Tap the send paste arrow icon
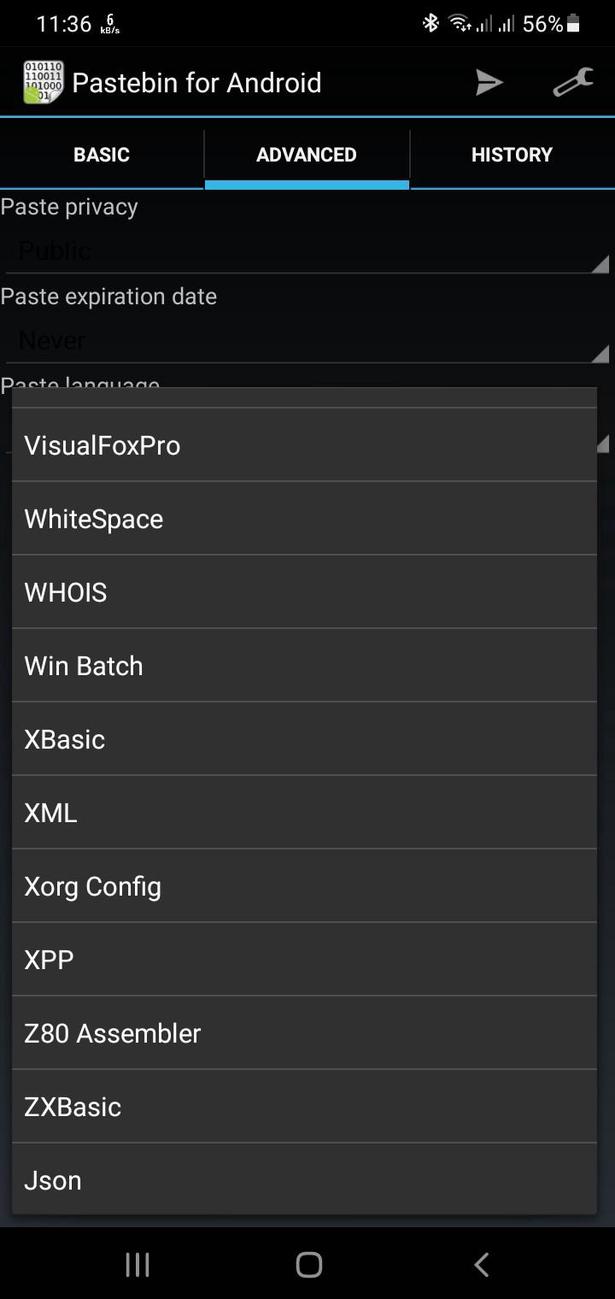This screenshot has height=1299, width=615. click(488, 83)
